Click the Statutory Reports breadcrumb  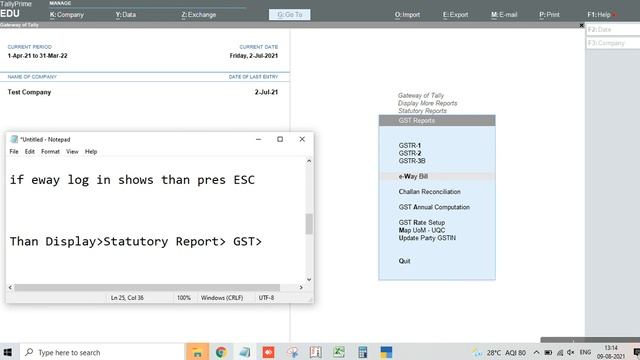pyautogui.click(x=422, y=111)
